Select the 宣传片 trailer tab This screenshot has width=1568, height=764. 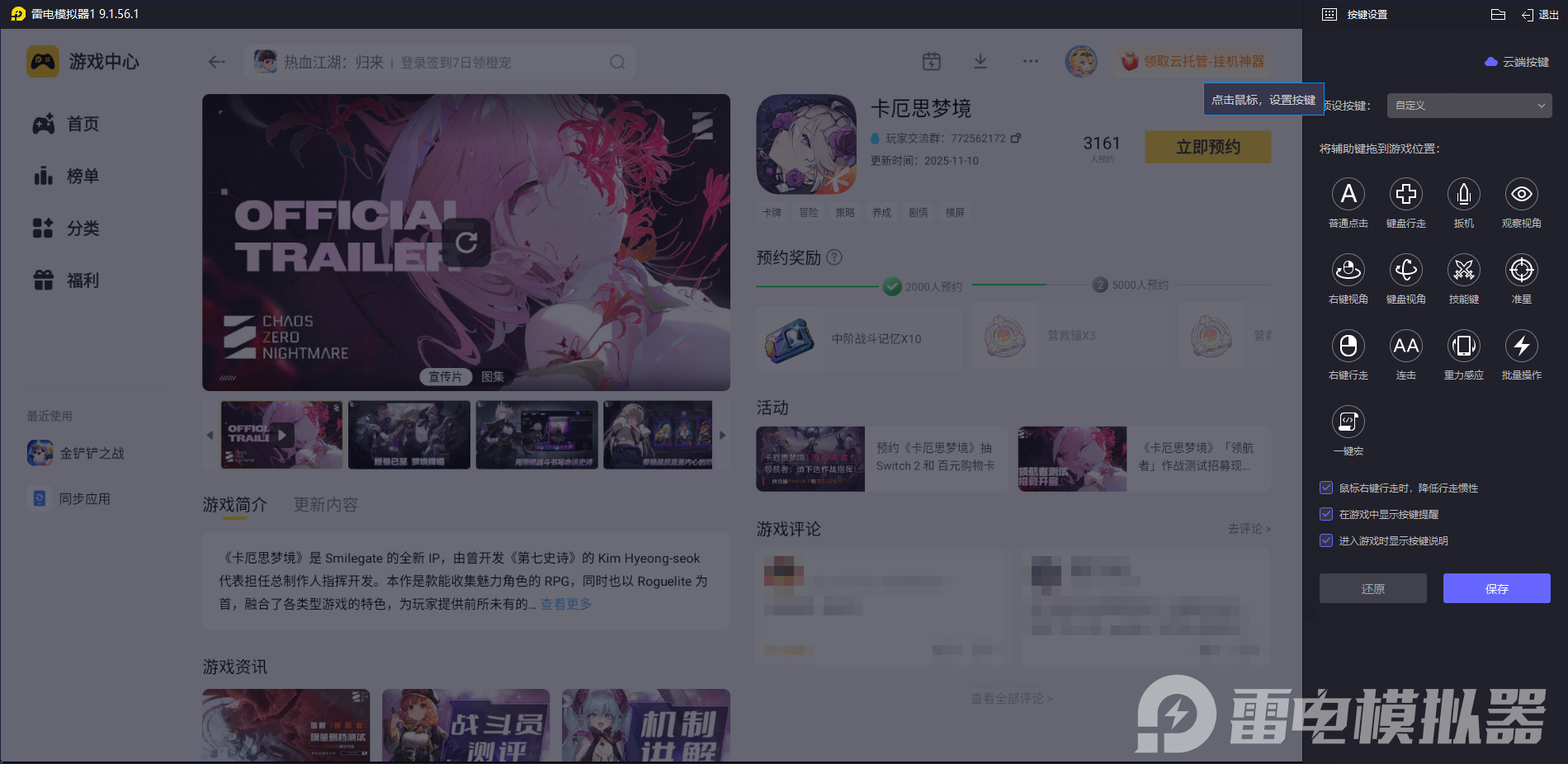pos(446,376)
